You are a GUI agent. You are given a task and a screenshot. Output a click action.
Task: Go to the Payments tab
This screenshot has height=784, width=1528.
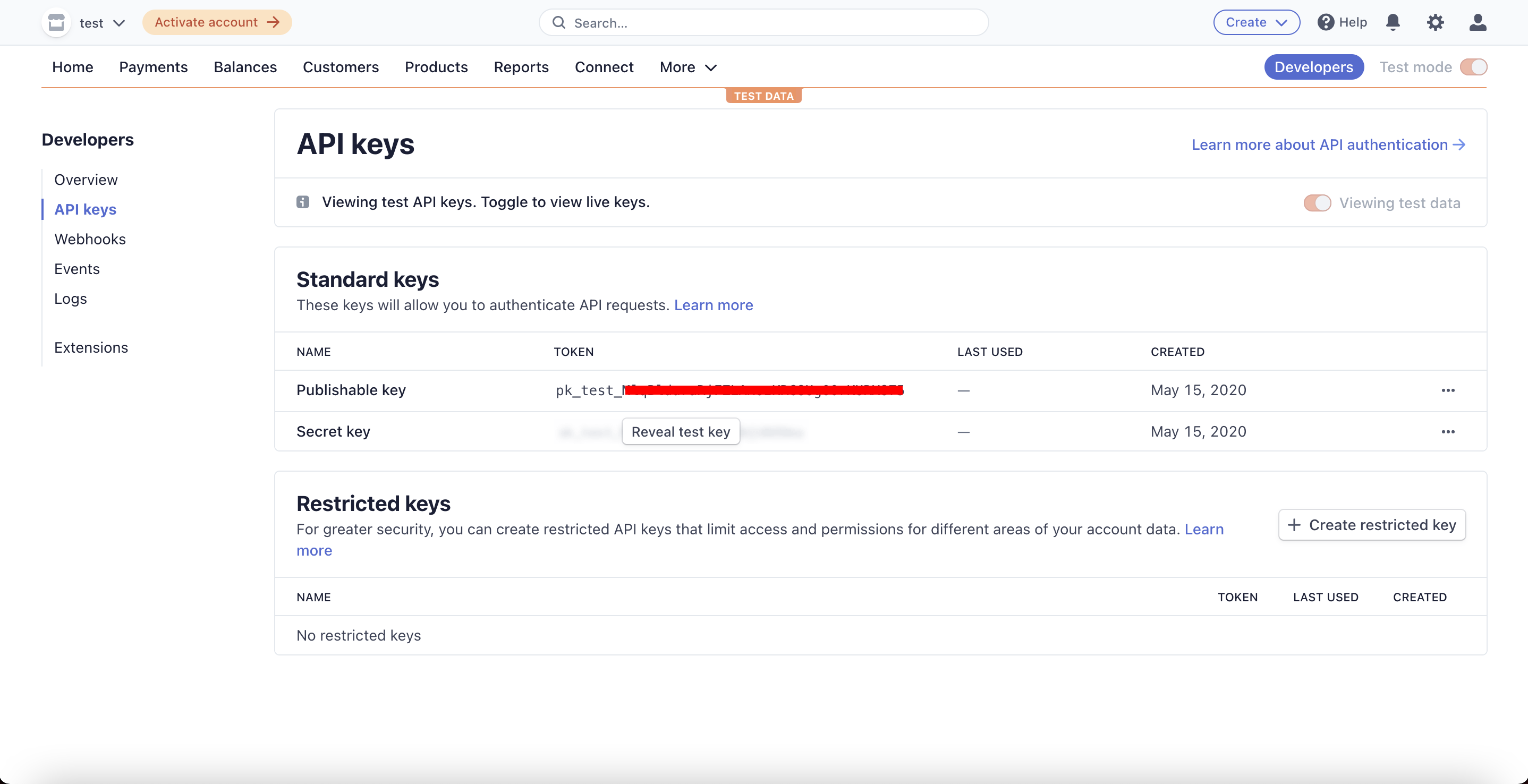coord(153,67)
